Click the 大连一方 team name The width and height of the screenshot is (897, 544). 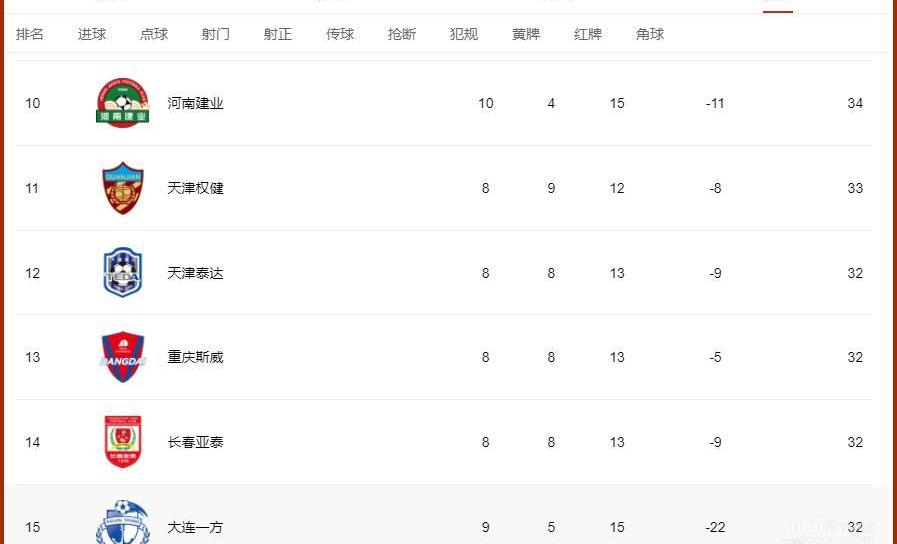tap(195, 527)
